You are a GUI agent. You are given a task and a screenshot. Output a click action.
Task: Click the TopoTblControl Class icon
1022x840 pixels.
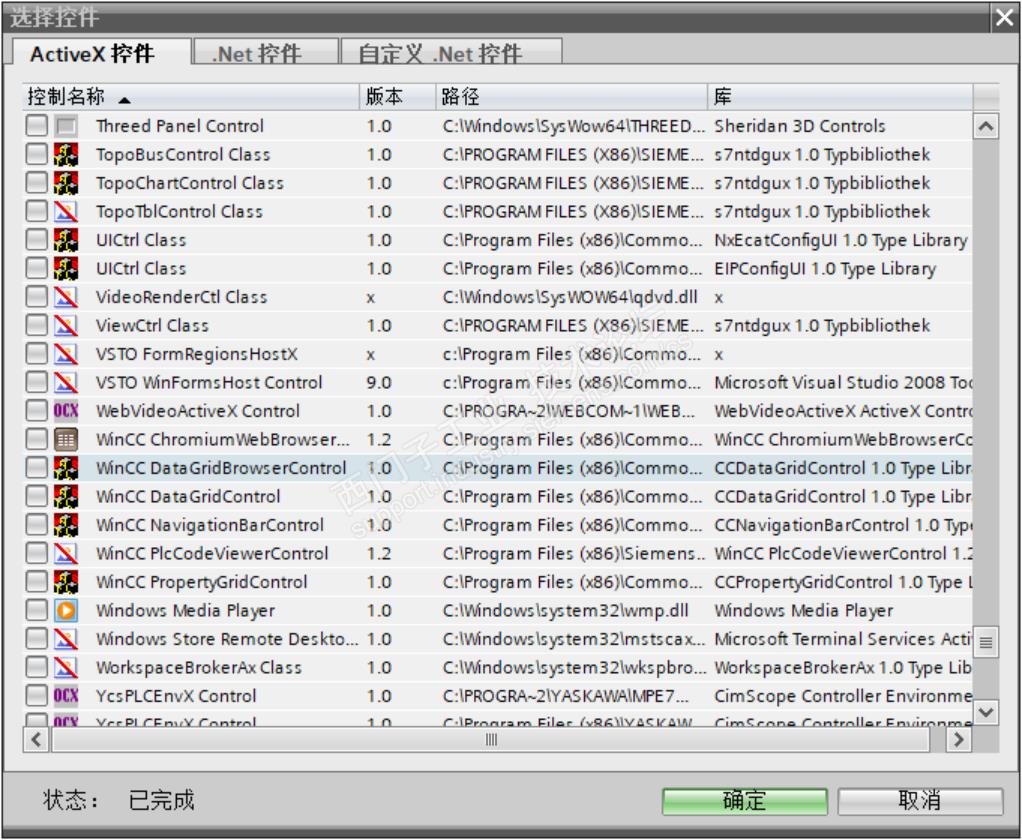(x=66, y=212)
